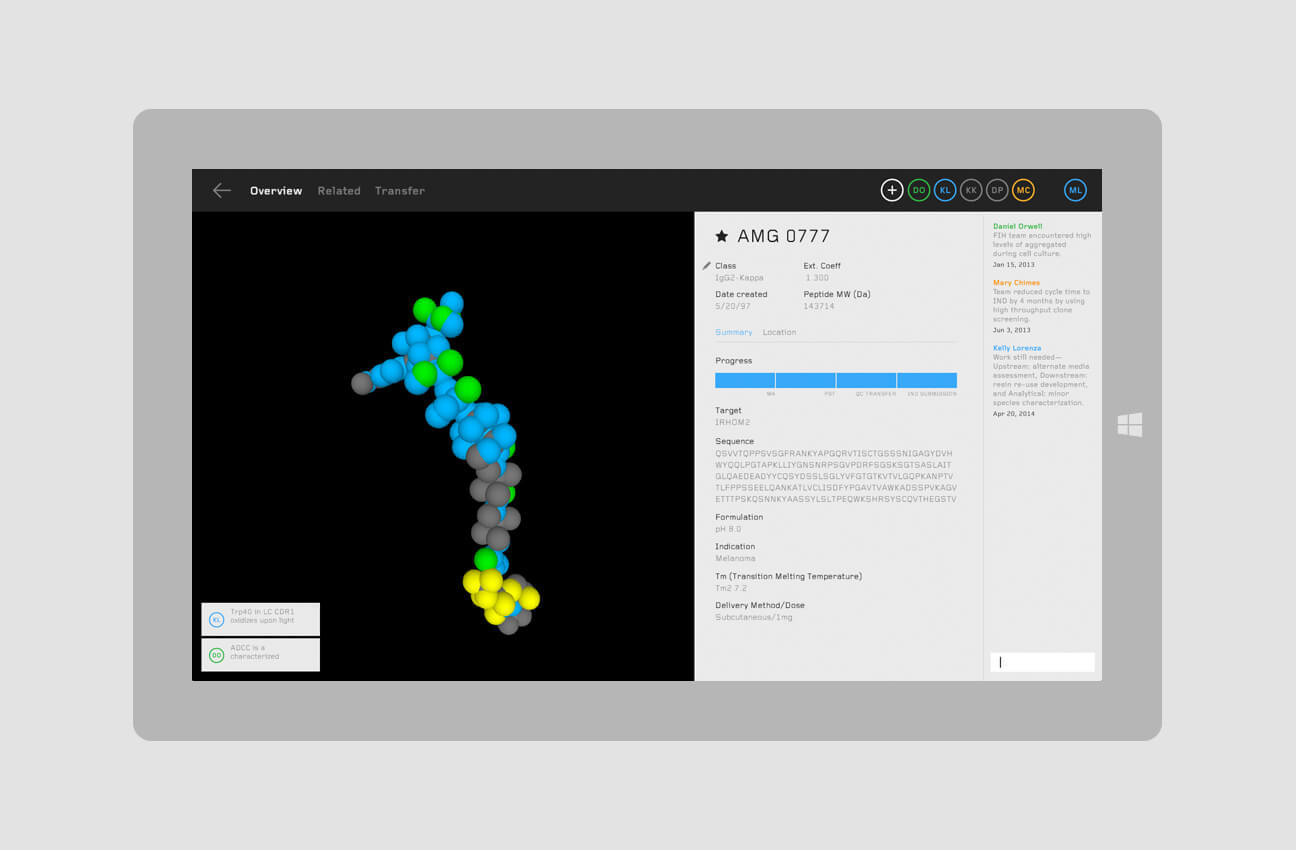
Task: Select Daniel Orwell's green DO avatar icon
Action: coord(919,189)
